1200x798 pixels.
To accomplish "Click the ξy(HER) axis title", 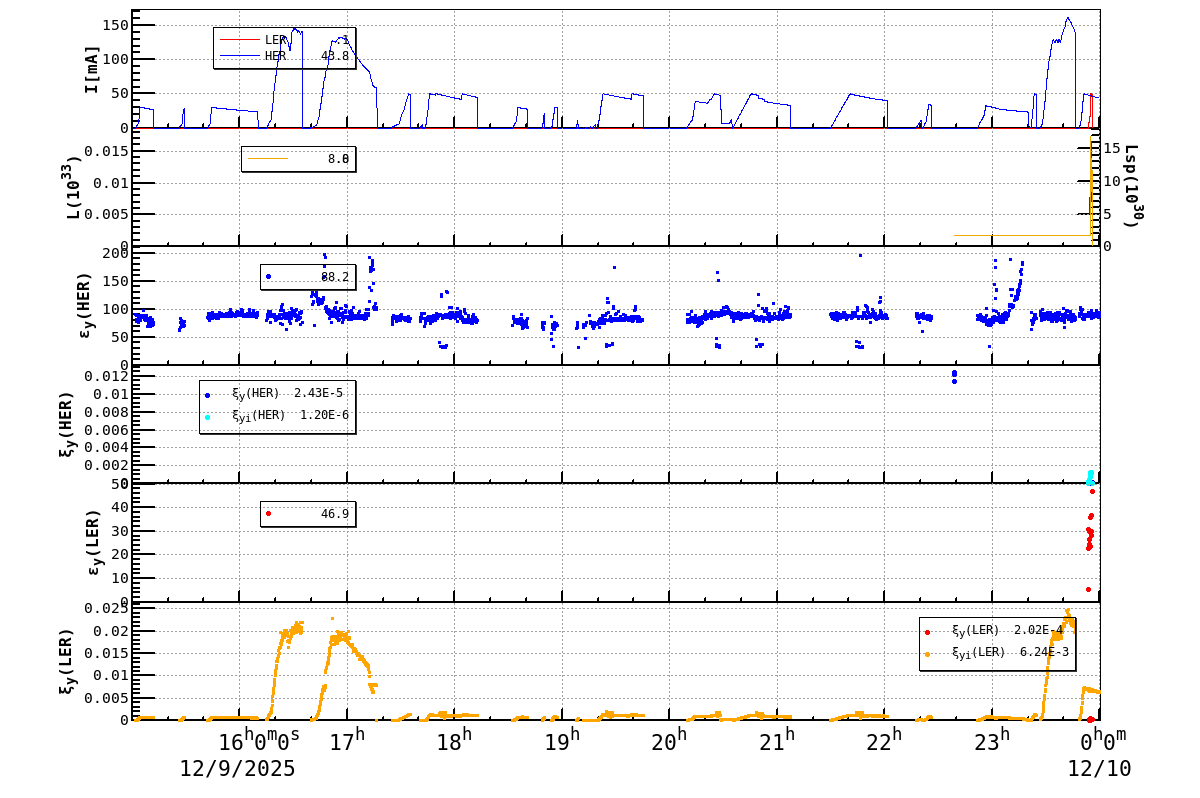I will (x=67, y=424).
